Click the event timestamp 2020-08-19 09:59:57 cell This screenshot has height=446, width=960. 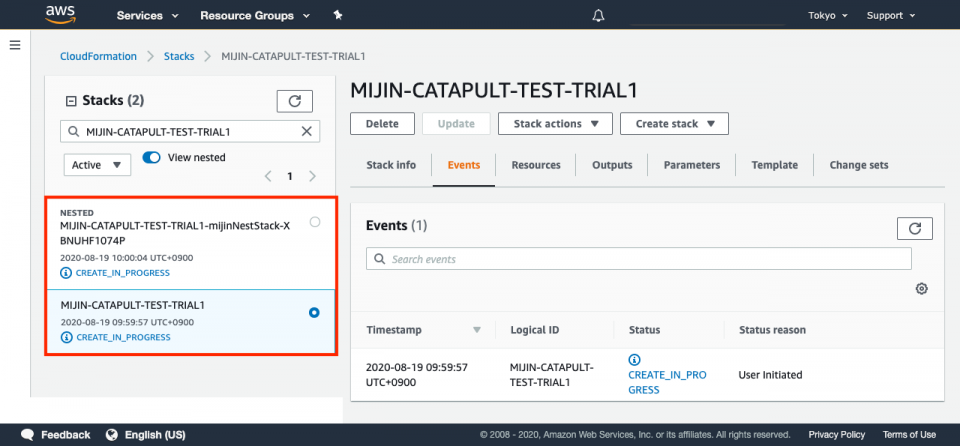point(417,375)
